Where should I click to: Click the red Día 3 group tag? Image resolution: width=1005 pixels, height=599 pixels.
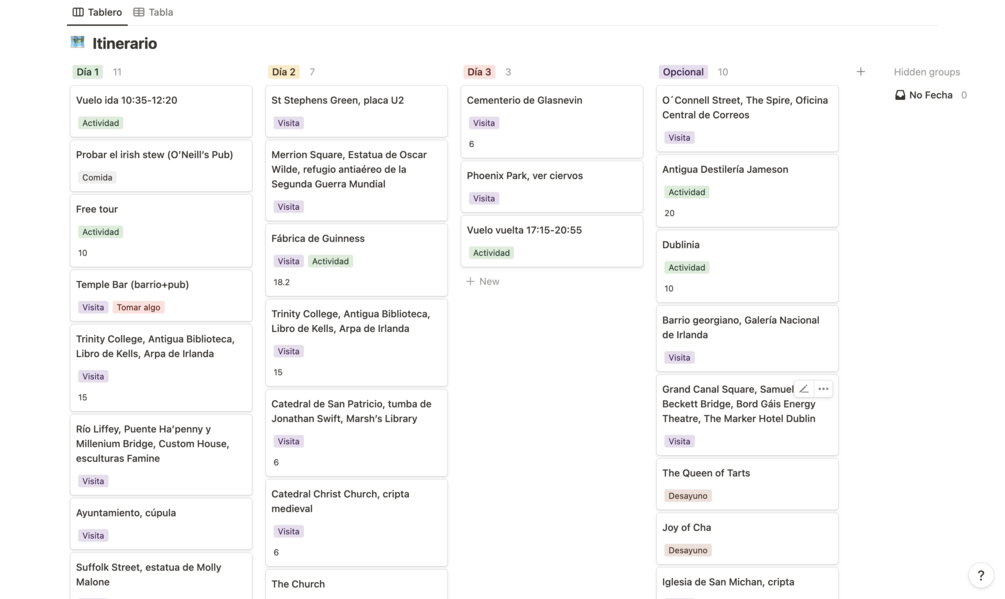pos(479,72)
